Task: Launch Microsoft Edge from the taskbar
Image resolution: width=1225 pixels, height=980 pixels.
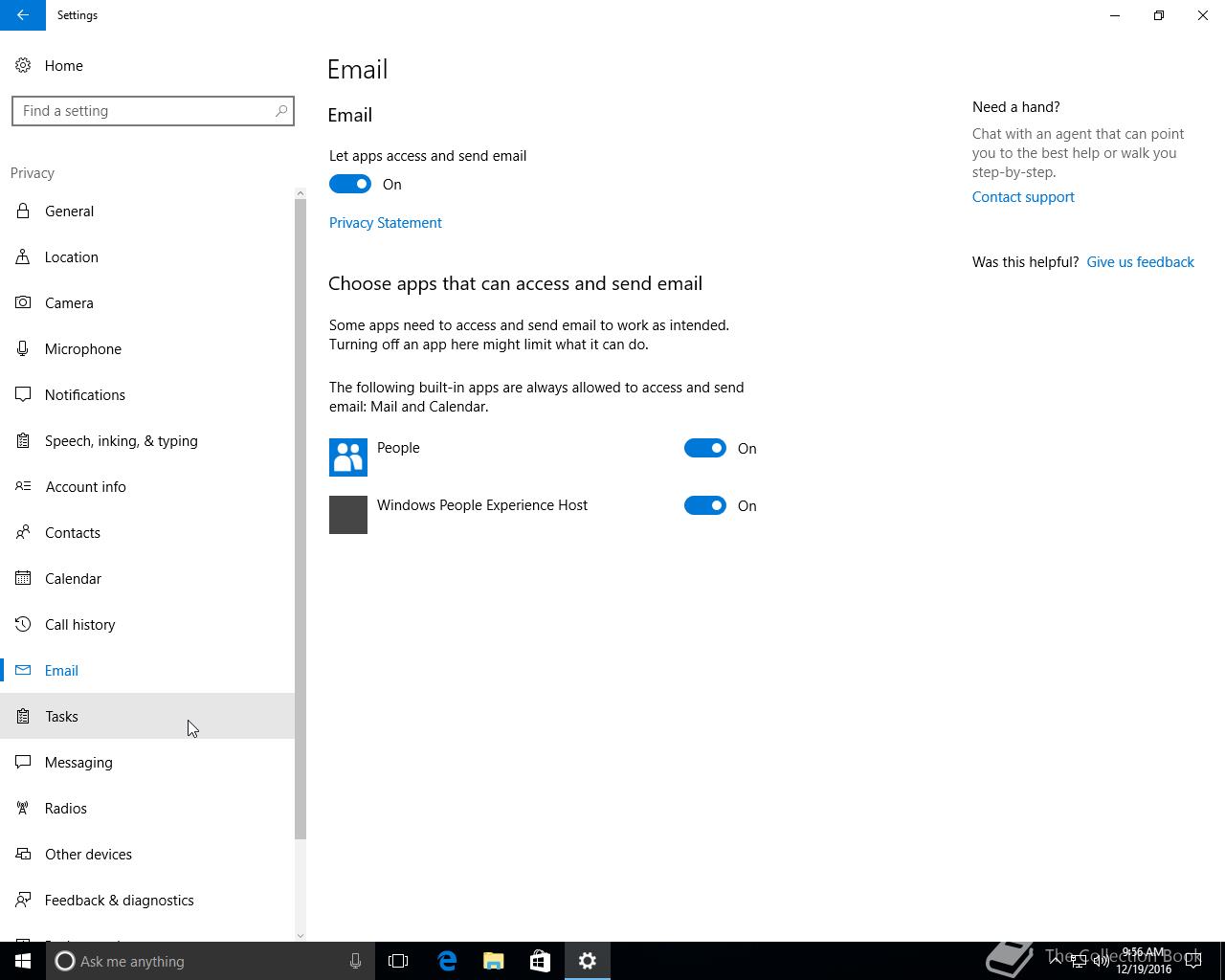Action: point(447,961)
